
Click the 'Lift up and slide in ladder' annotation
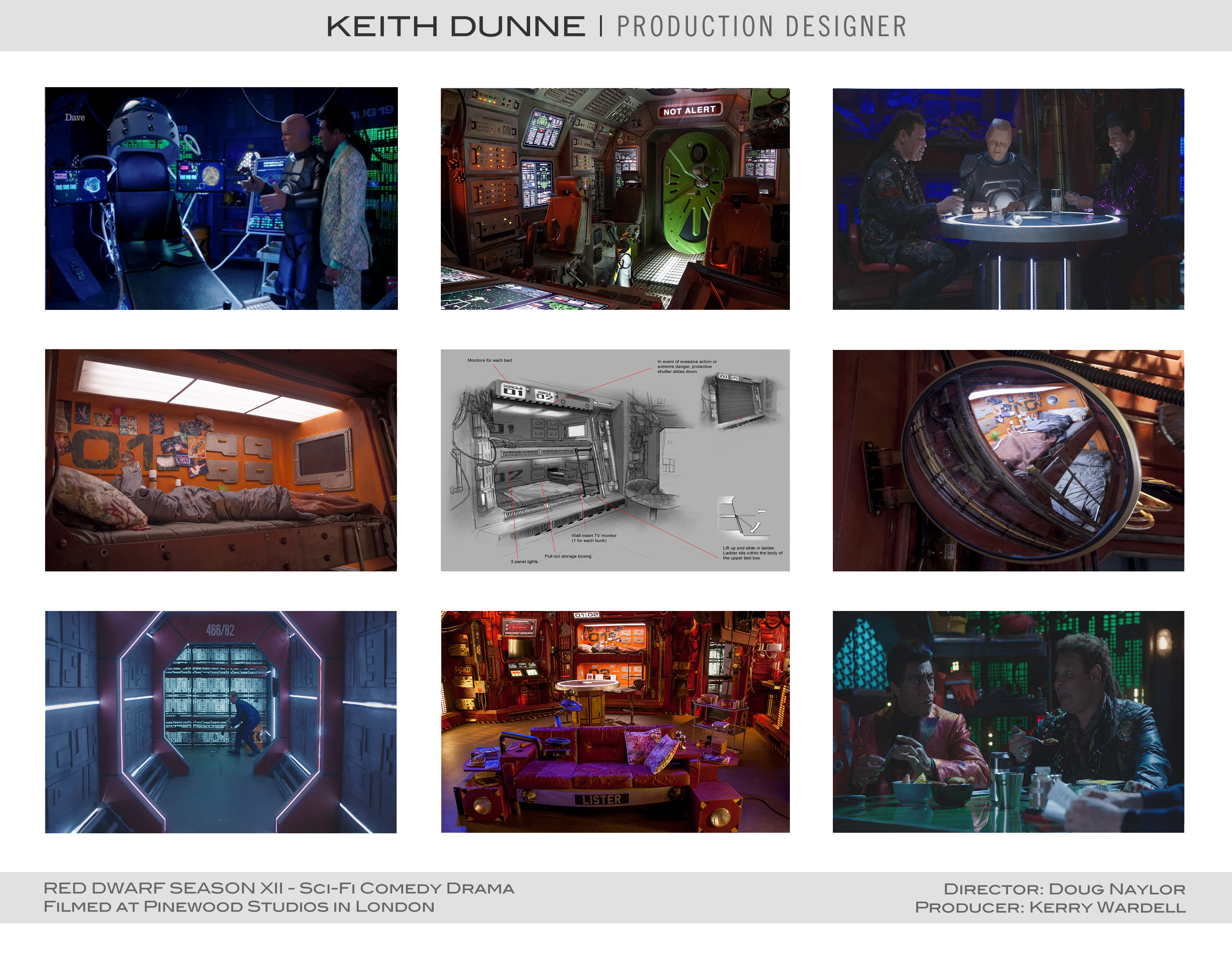pos(752,553)
